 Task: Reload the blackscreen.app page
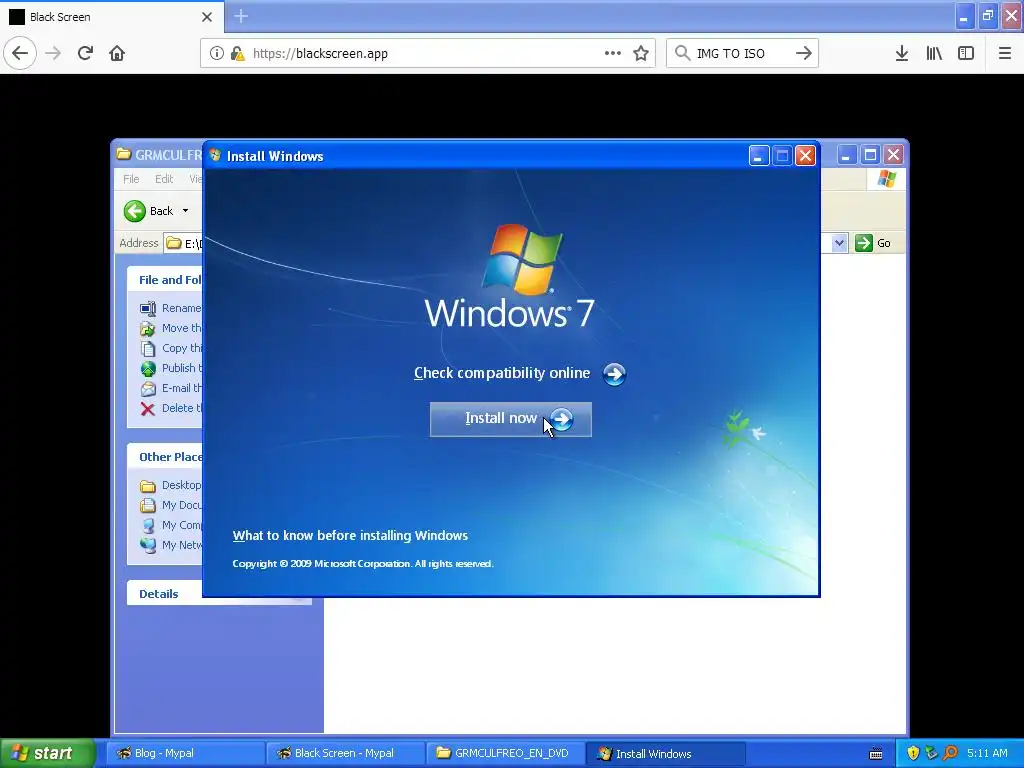coord(85,53)
